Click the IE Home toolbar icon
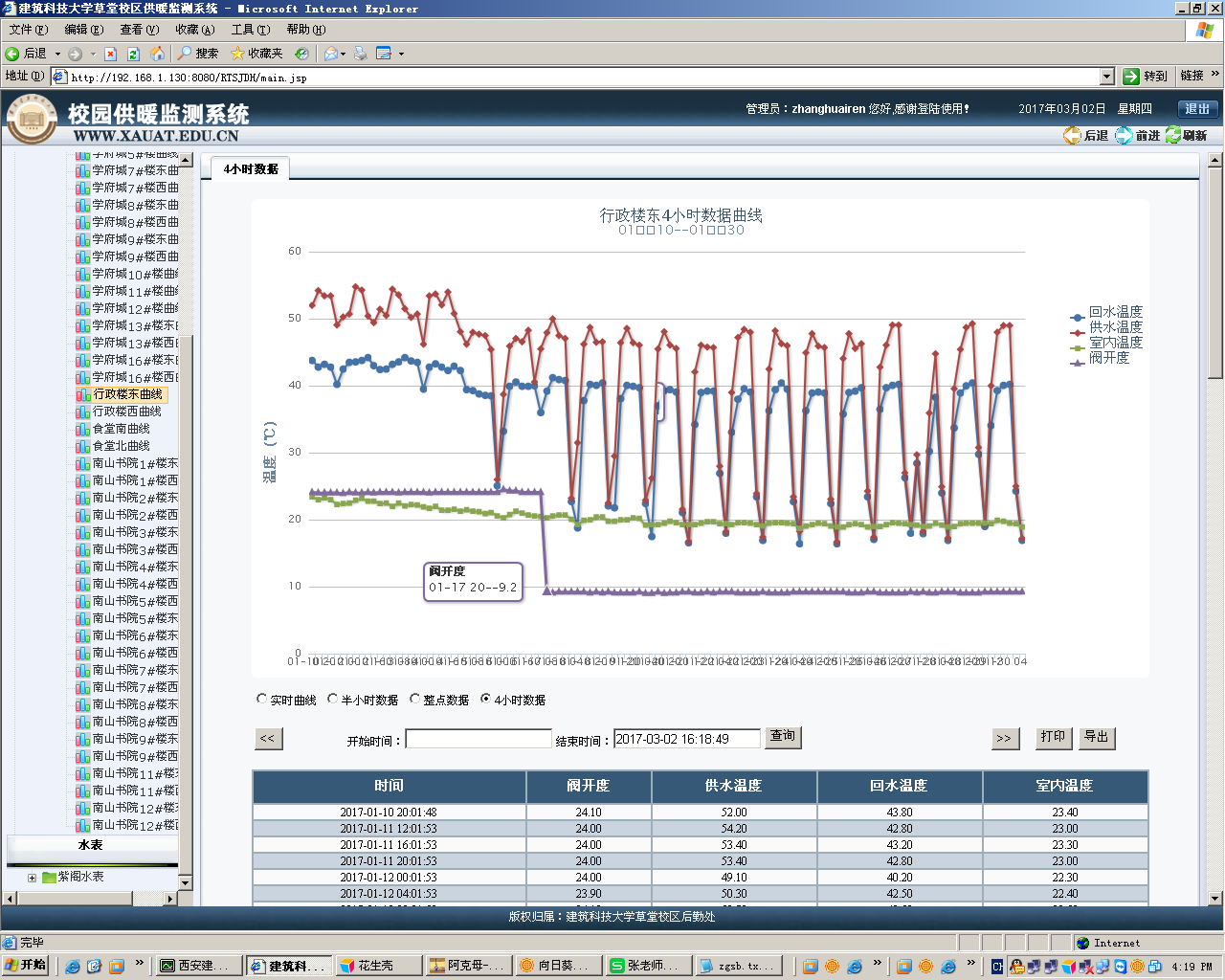 point(157,54)
